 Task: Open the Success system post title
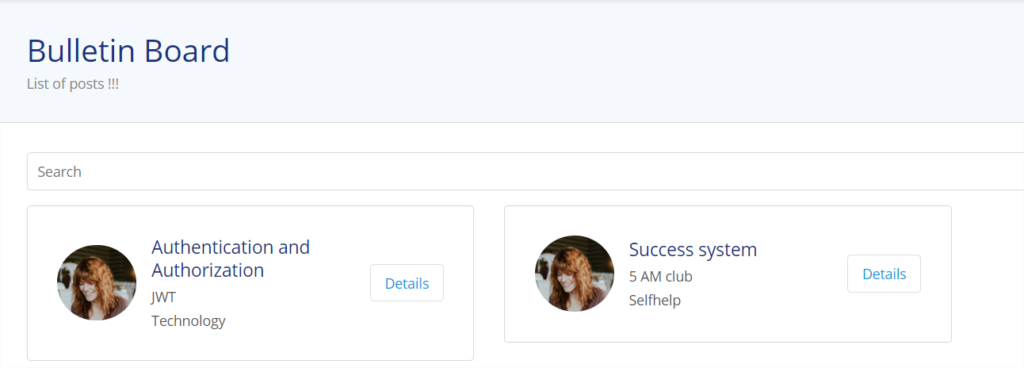(693, 250)
